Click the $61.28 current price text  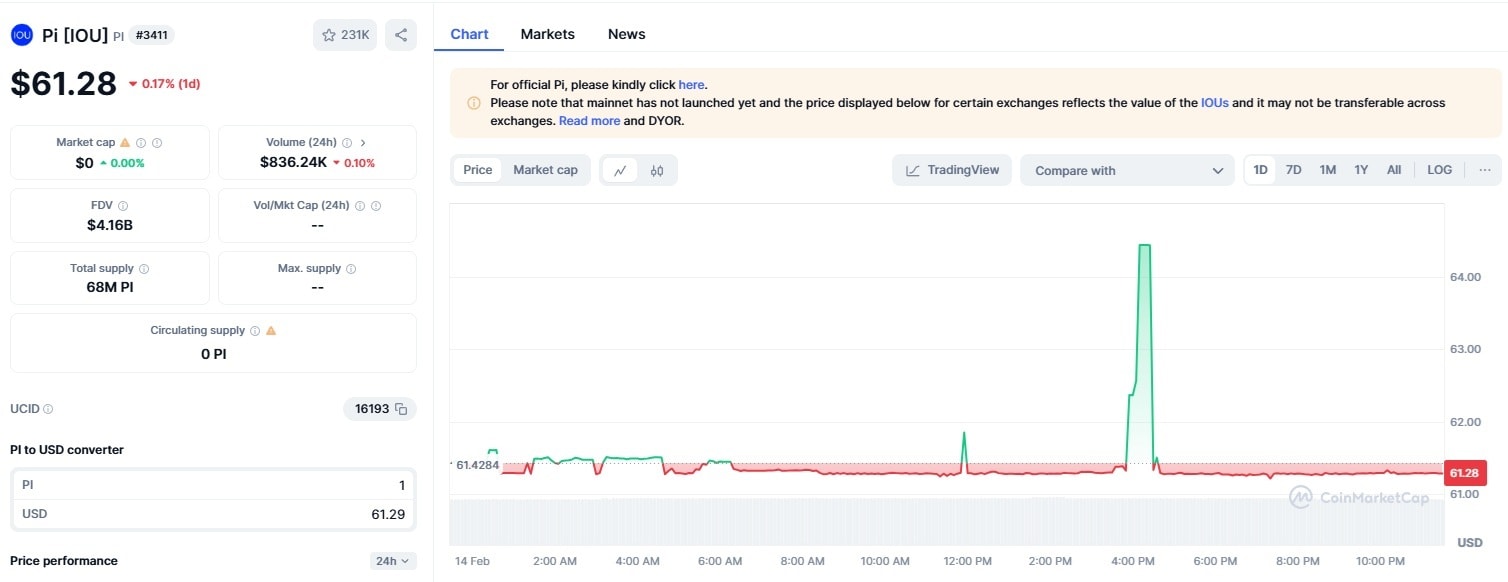coord(64,84)
